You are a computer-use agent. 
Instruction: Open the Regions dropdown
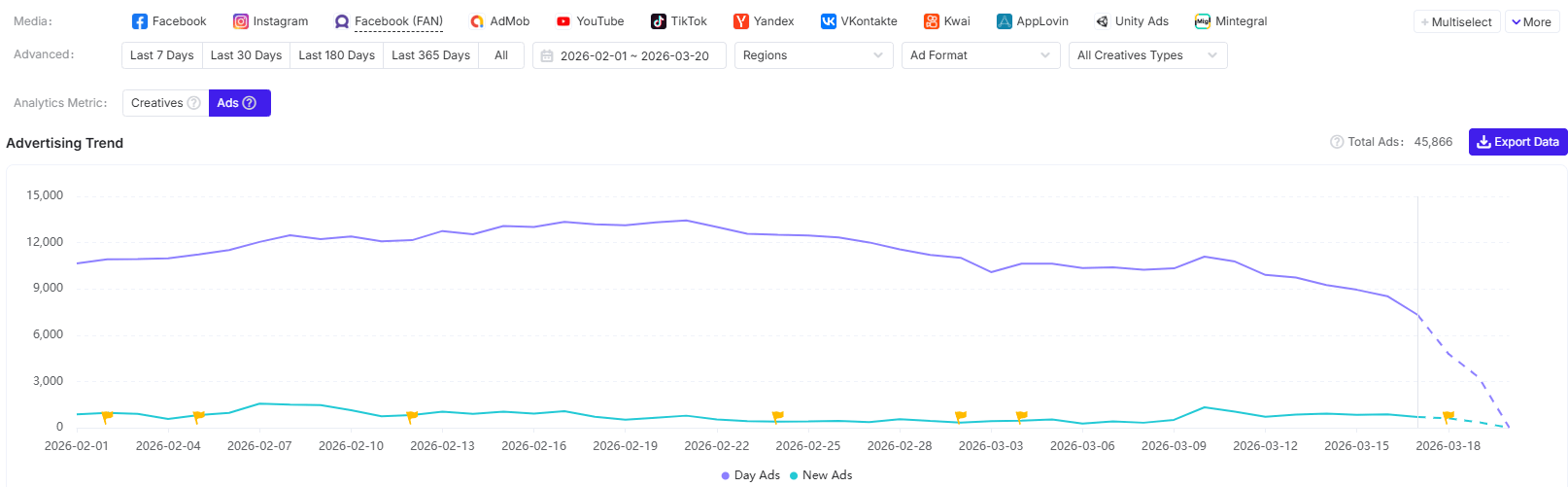tap(813, 55)
